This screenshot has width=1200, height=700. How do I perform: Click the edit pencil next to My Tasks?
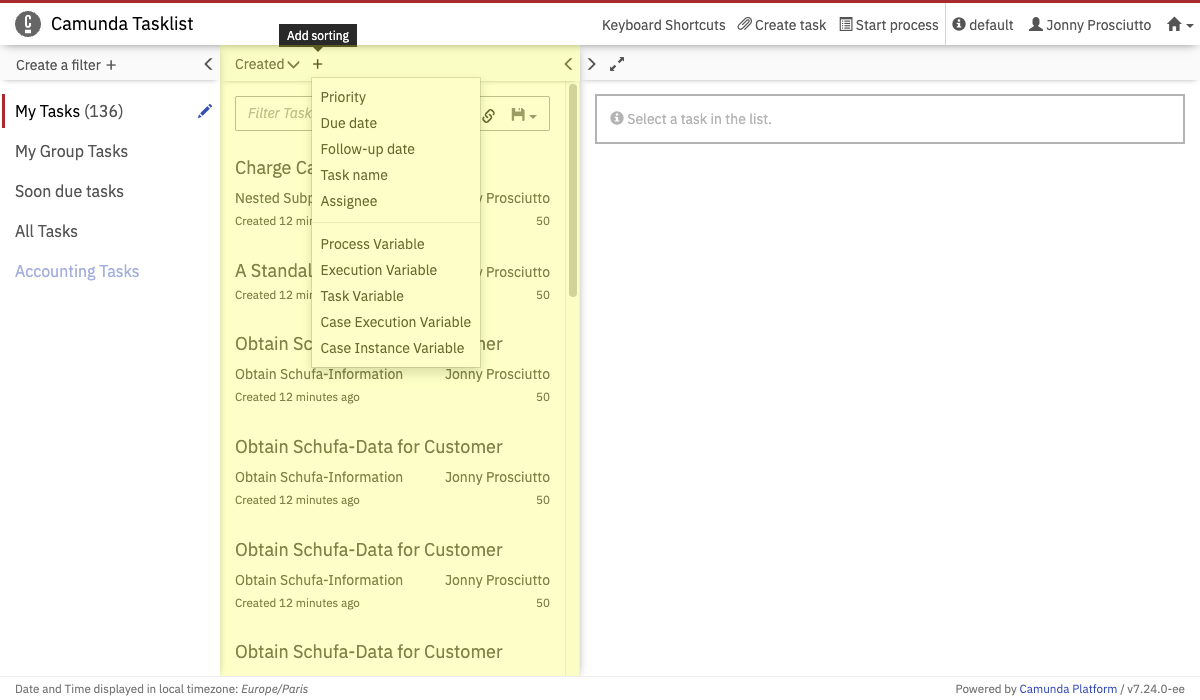[x=205, y=111]
